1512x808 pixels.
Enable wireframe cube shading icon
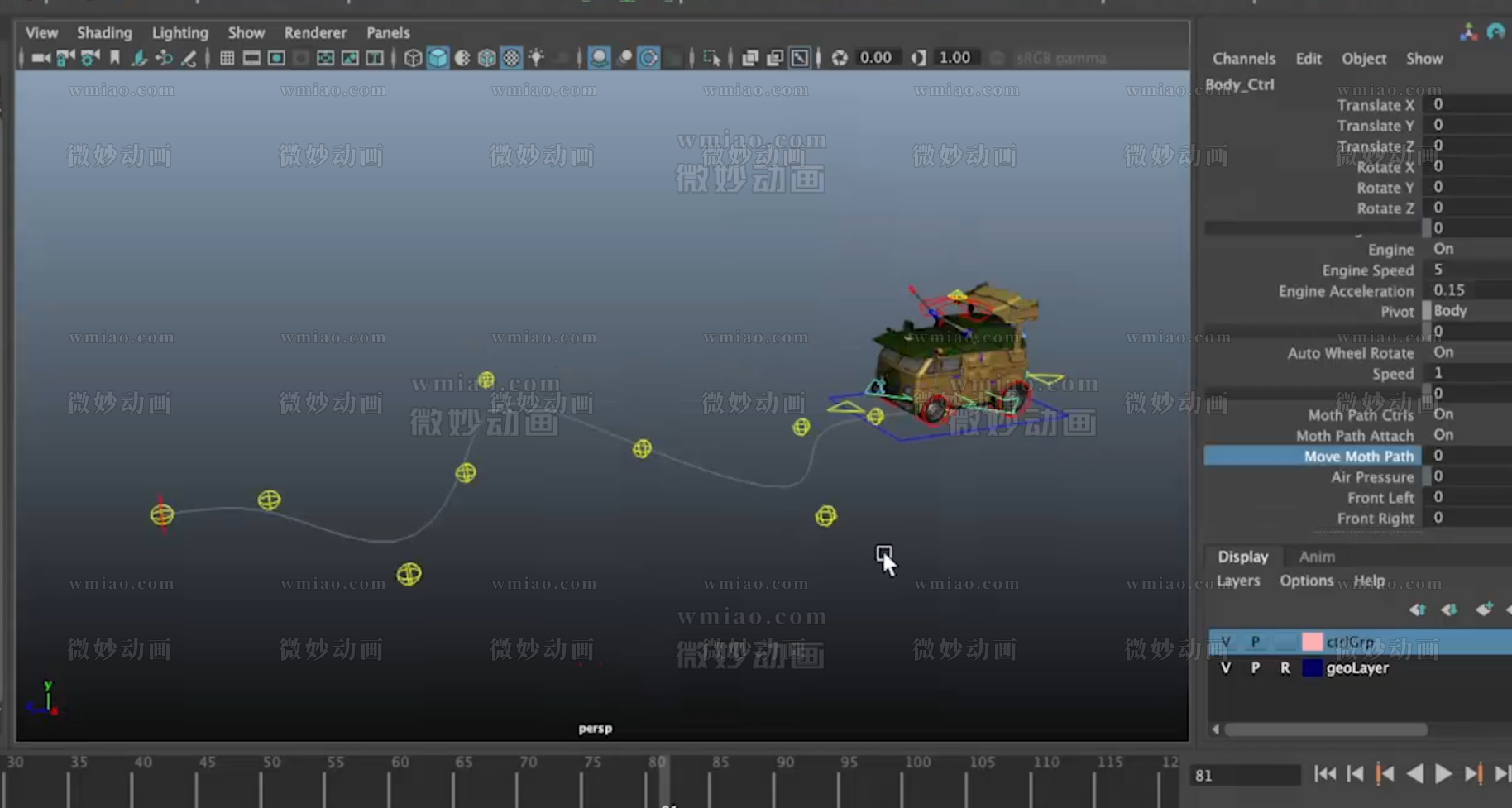click(413, 58)
